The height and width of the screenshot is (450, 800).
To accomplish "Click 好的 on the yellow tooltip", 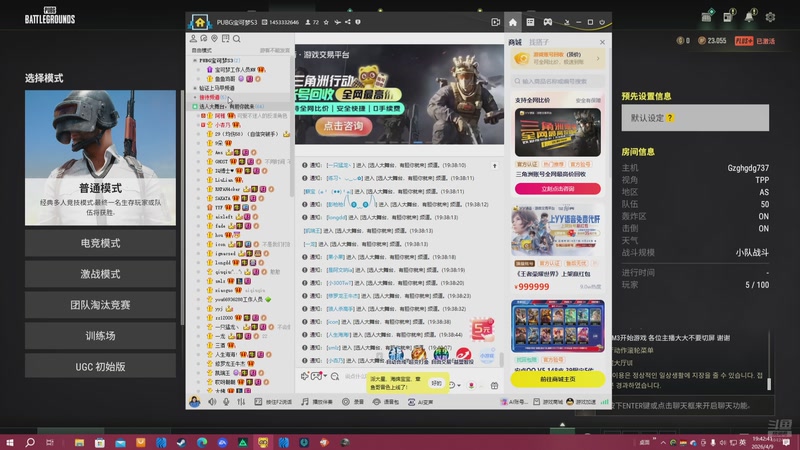I will (436, 383).
